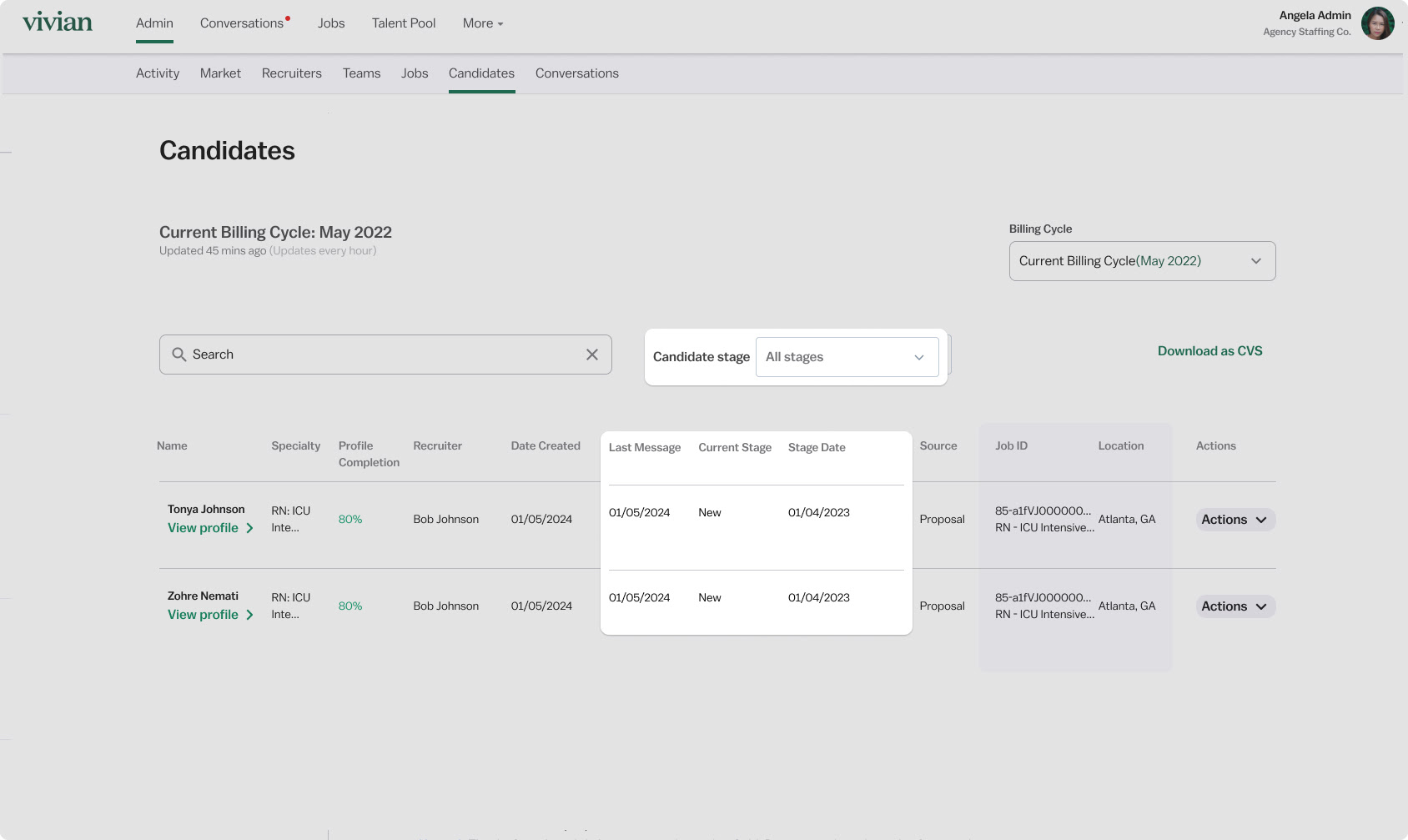Expand the More menu in top navigation

pyautogui.click(x=482, y=23)
